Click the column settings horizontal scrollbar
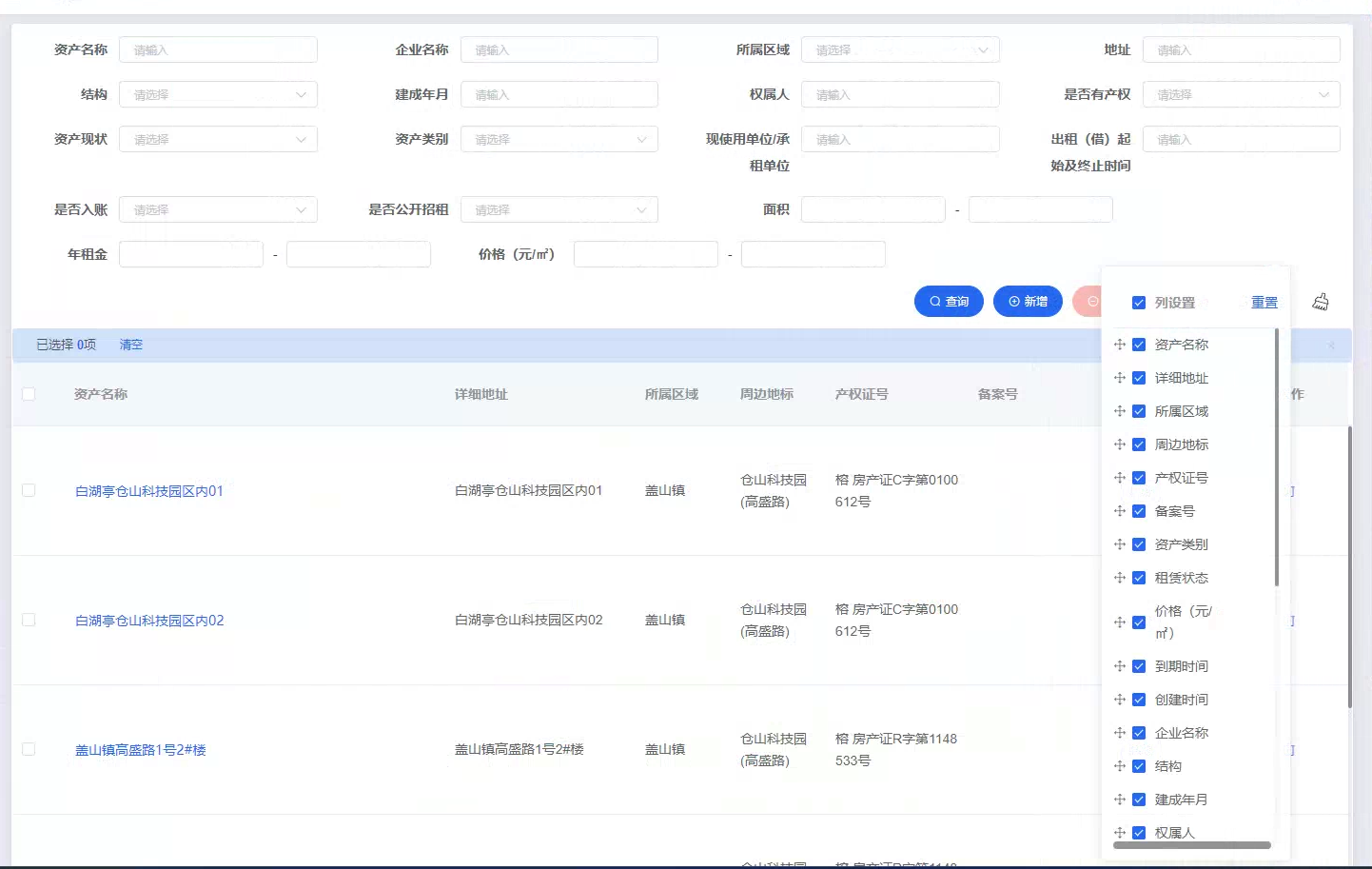The image size is (1372, 869). (1192, 845)
